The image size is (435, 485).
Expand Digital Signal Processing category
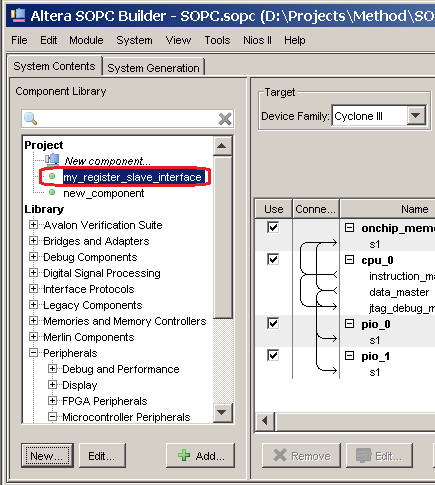[33, 272]
